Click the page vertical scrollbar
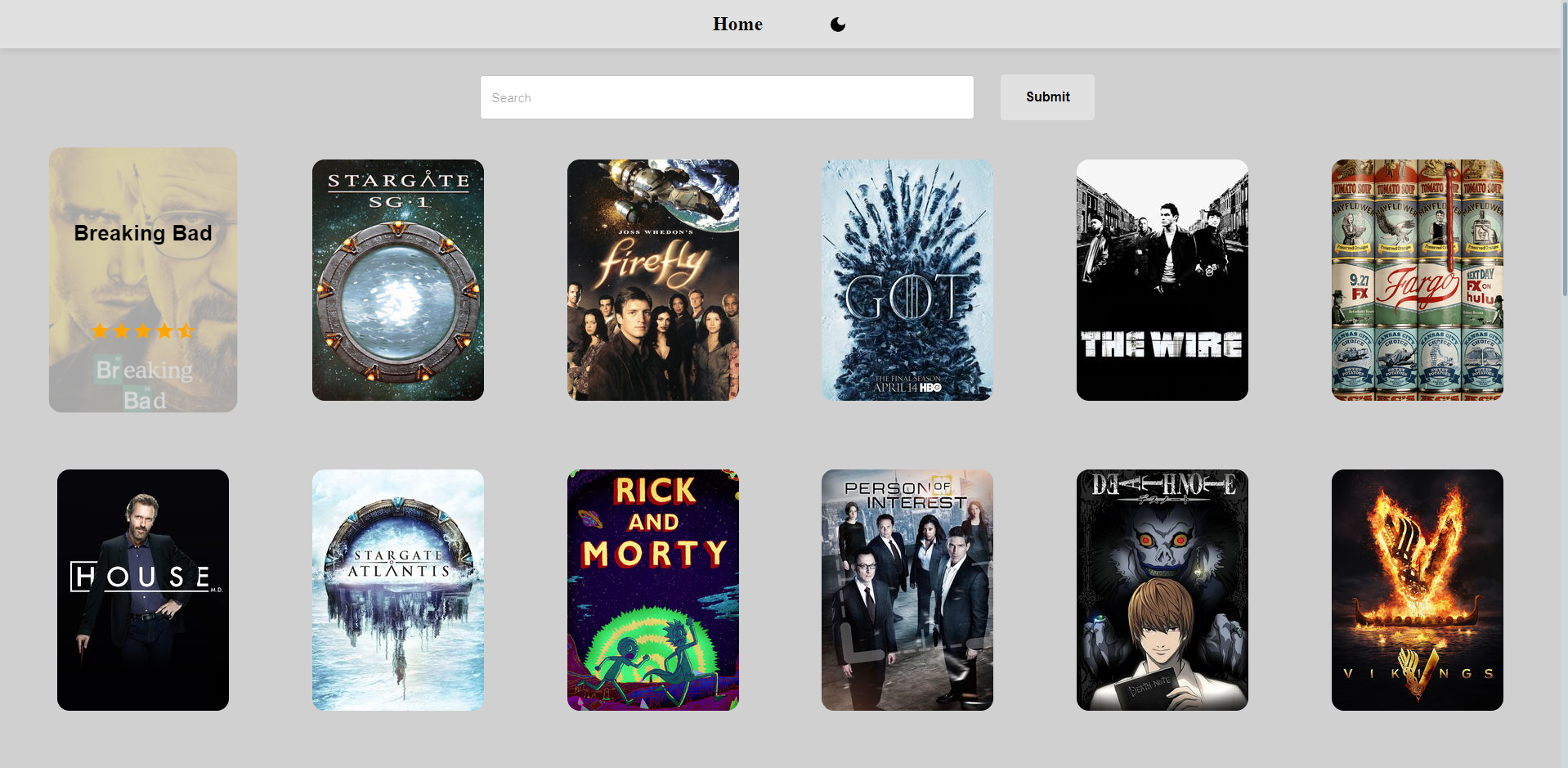This screenshot has width=1568, height=768. [x=1565, y=147]
